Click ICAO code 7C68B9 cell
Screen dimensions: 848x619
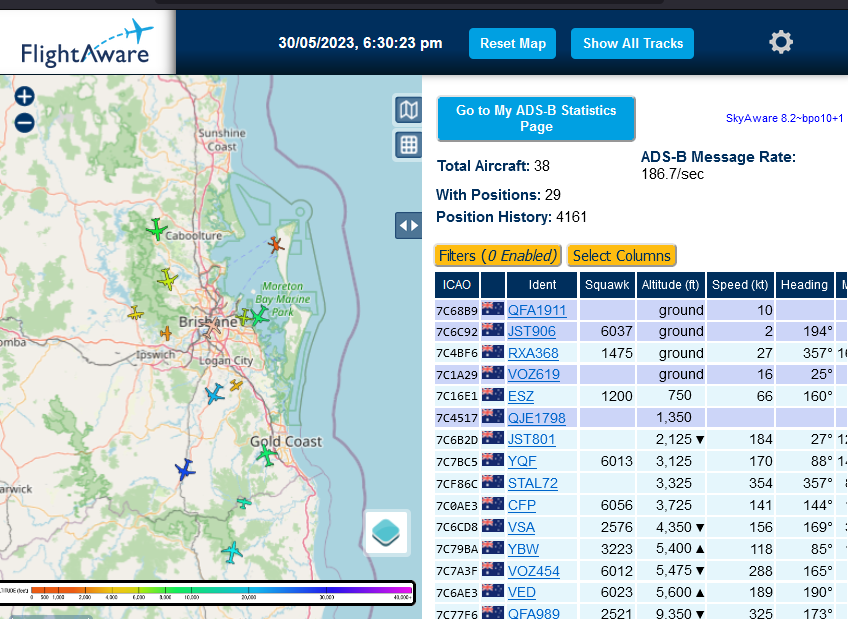point(457,311)
